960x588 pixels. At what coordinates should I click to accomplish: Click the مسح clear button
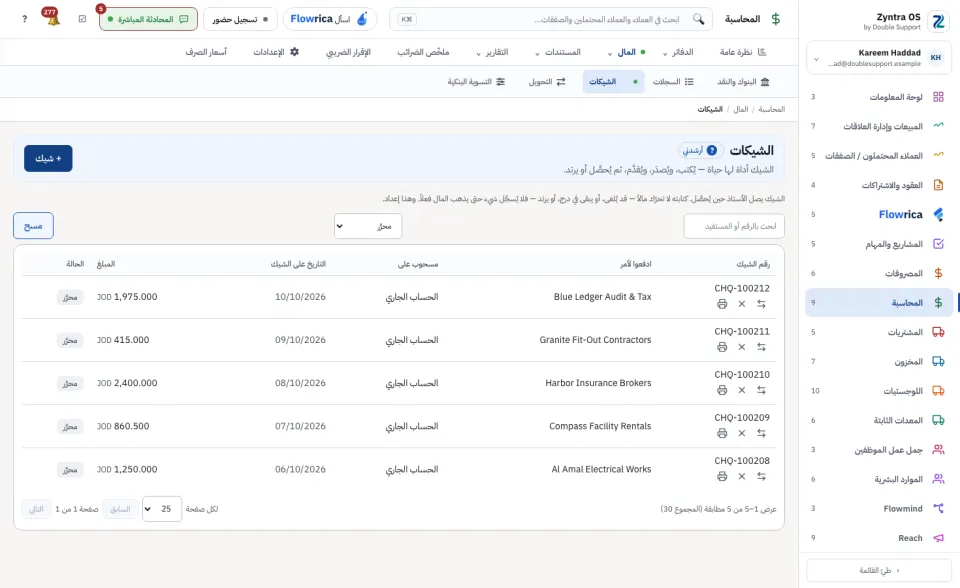point(33,226)
